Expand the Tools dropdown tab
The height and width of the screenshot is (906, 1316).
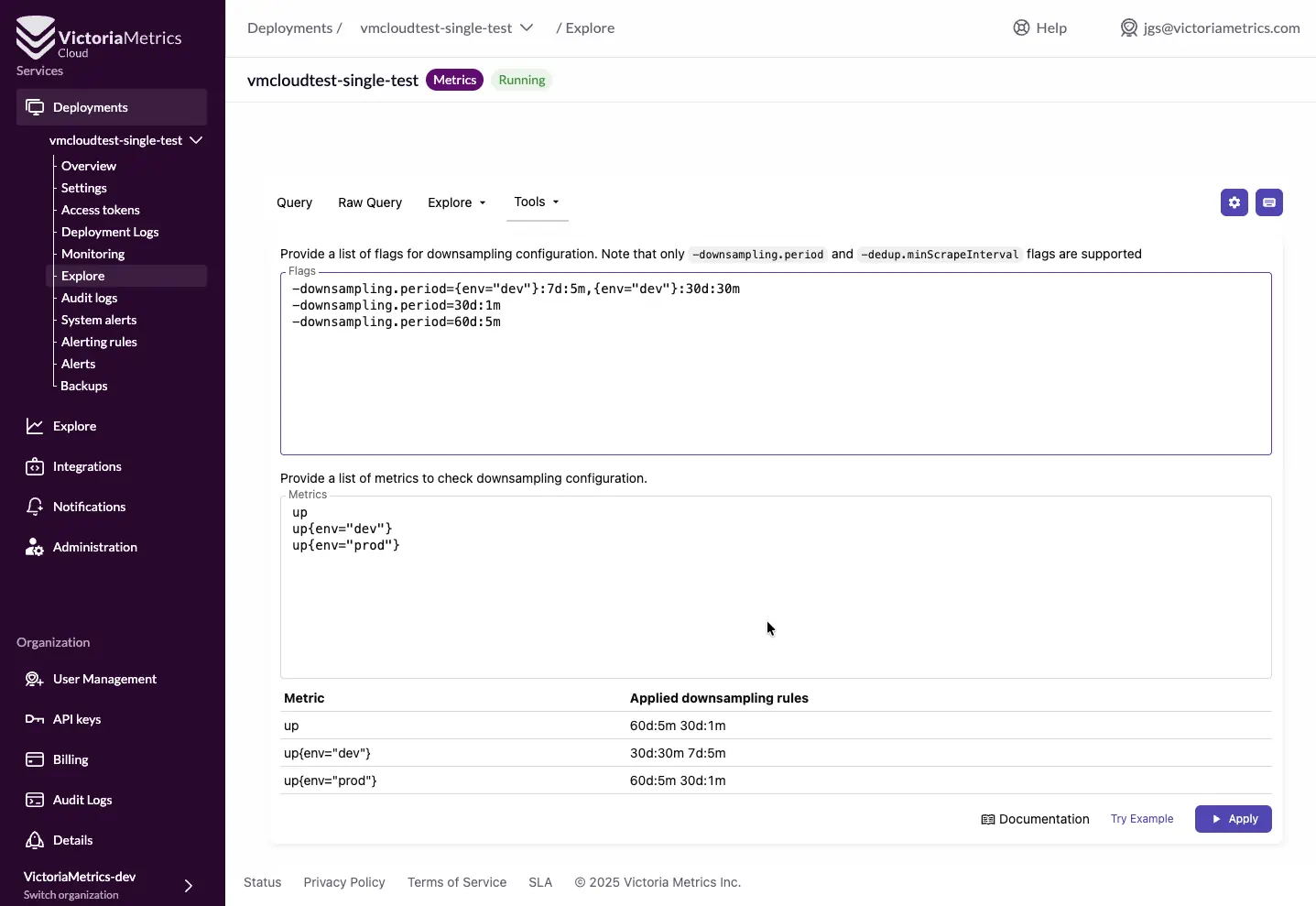point(537,202)
